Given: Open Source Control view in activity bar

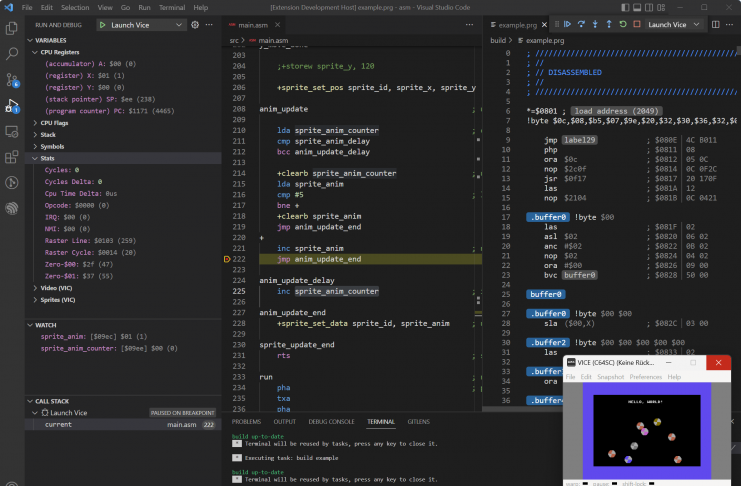Looking at the screenshot, I should [x=12, y=80].
